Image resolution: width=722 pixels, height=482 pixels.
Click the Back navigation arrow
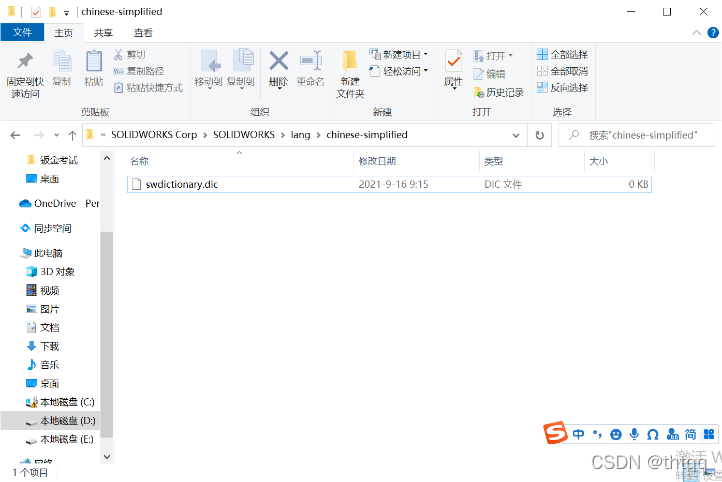click(x=15, y=135)
